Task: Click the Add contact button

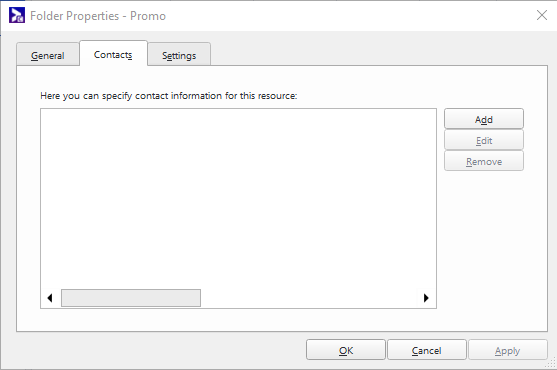Action: tap(484, 119)
